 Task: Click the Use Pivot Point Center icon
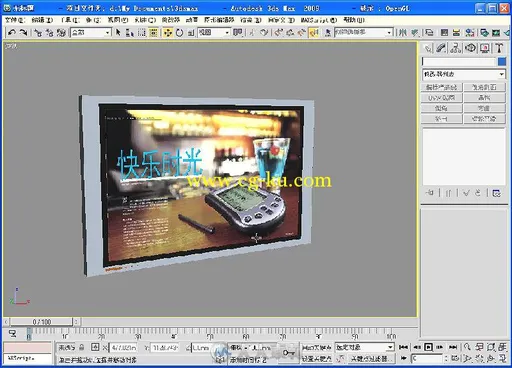237,32
